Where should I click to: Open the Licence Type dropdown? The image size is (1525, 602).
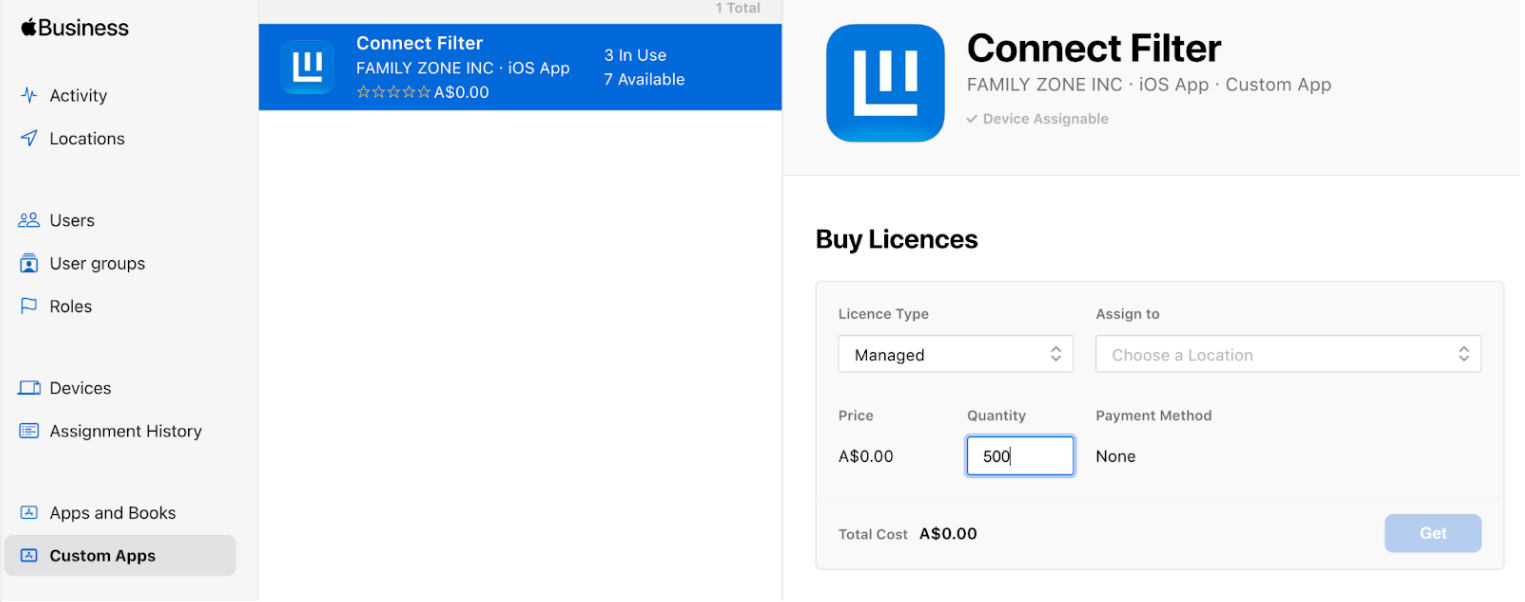[x=955, y=354]
